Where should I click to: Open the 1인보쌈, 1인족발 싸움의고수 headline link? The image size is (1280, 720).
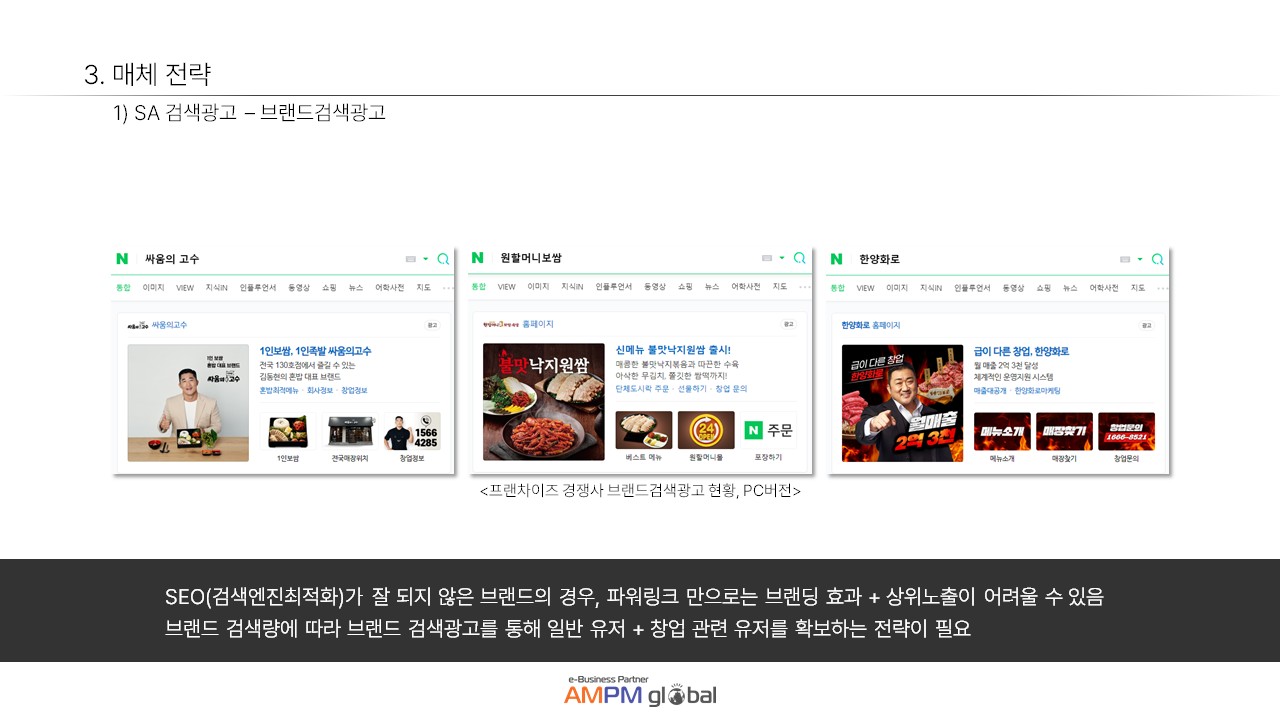point(315,351)
